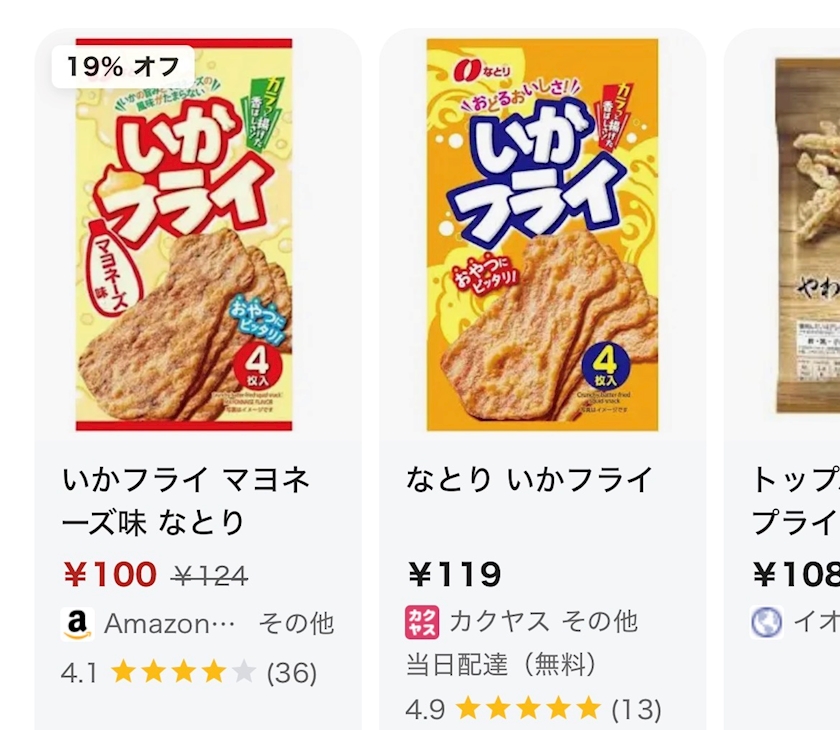Image resolution: width=840 pixels, height=730 pixels.
Task: Click the globe icon beside イオン seller
Action: tap(766, 622)
